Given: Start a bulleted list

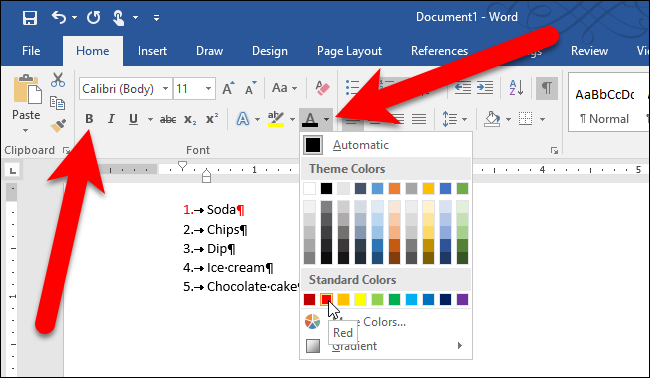Looking at the screenshot, I should [x=352, y=87].
